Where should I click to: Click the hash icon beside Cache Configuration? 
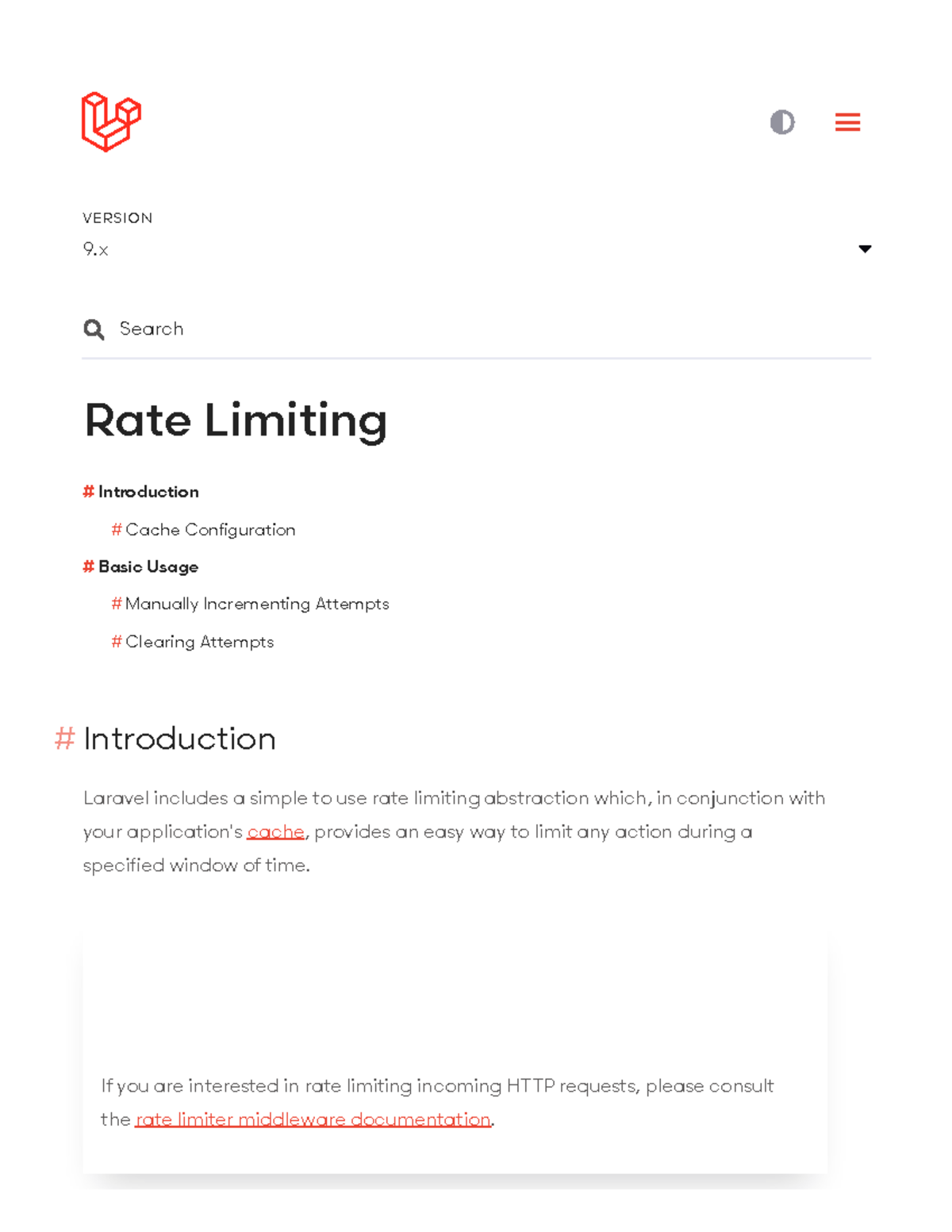click(116, 529)
